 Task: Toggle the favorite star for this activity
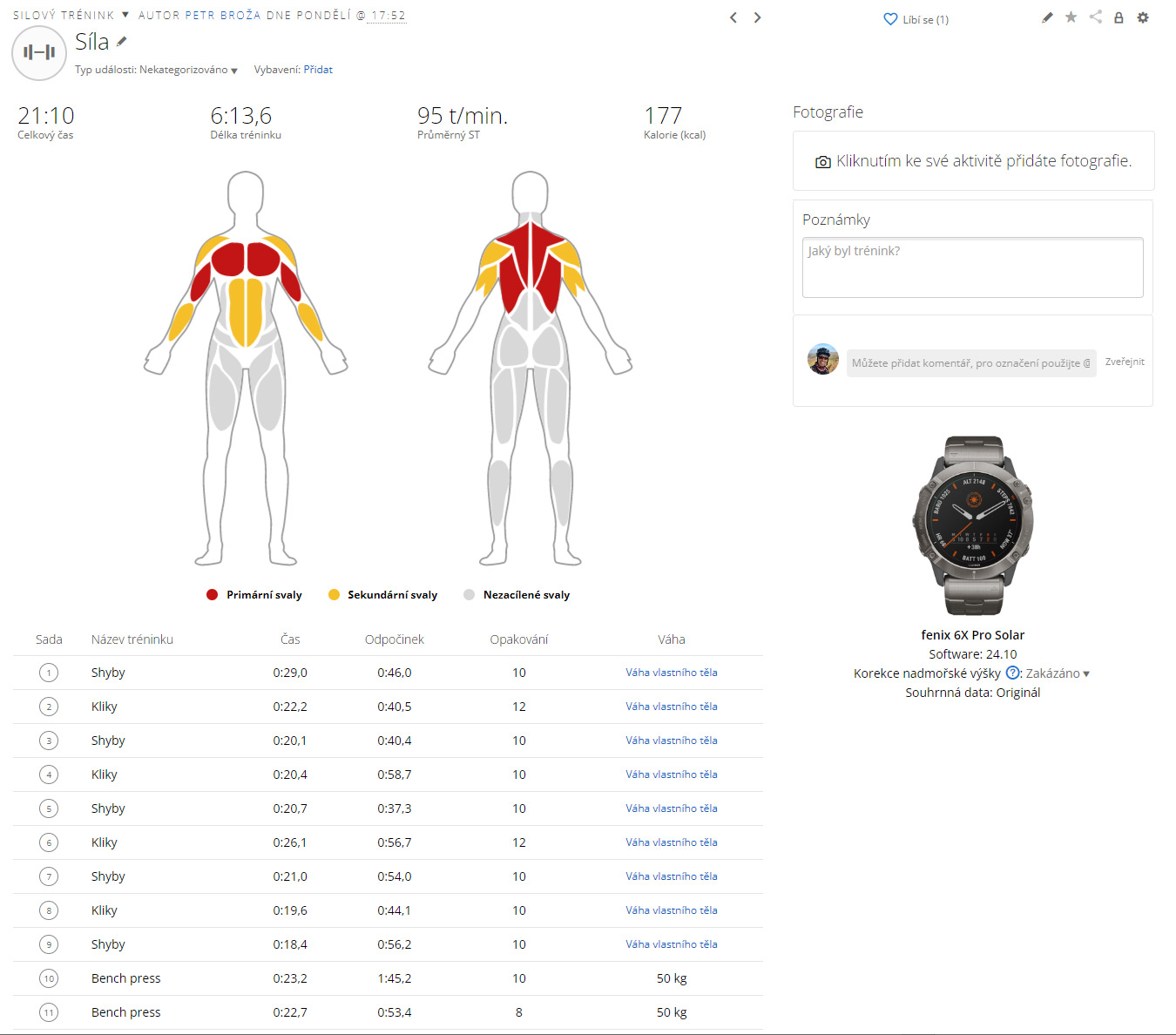(x=1071, y=17)
